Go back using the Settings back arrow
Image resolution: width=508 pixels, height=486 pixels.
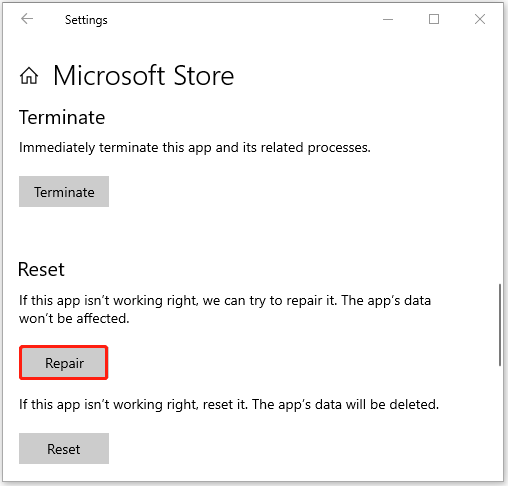click(27, 19)
